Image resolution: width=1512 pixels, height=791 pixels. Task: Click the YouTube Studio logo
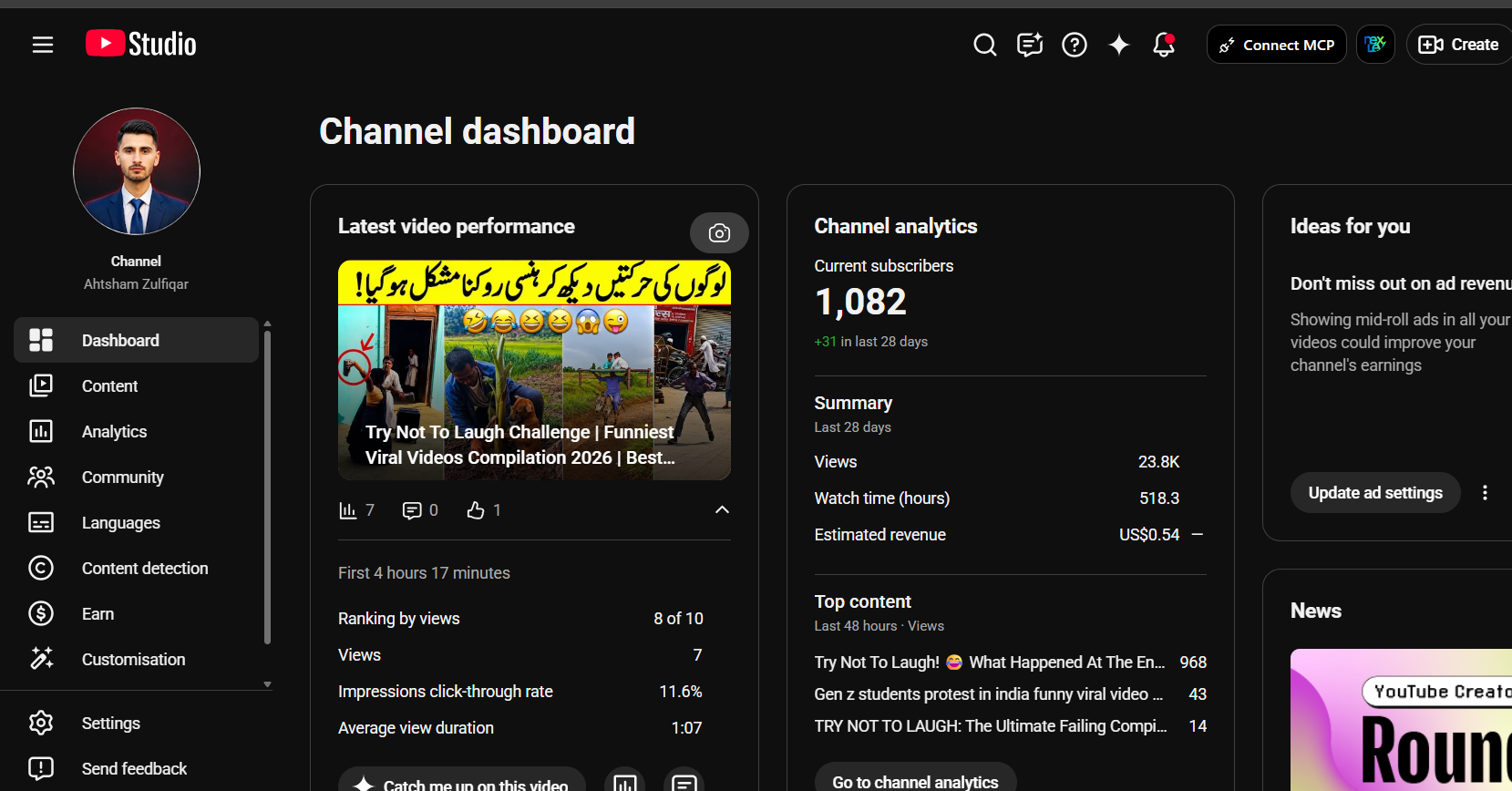point(141,44)
